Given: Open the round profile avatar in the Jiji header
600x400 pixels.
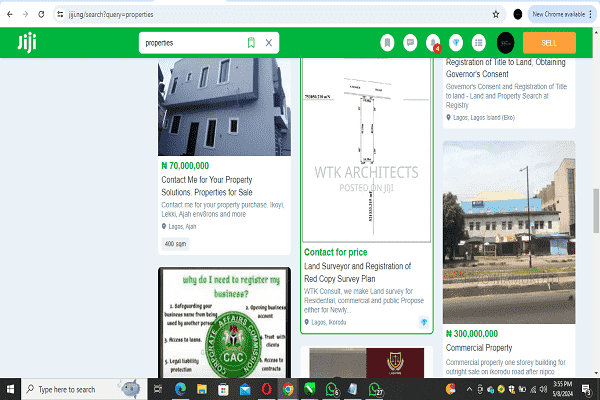Looking at the screenshot, I should coord(505,43).
